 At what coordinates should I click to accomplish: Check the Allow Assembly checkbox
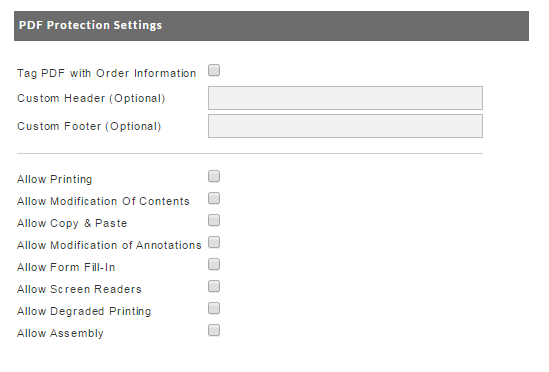coord(214,330)
